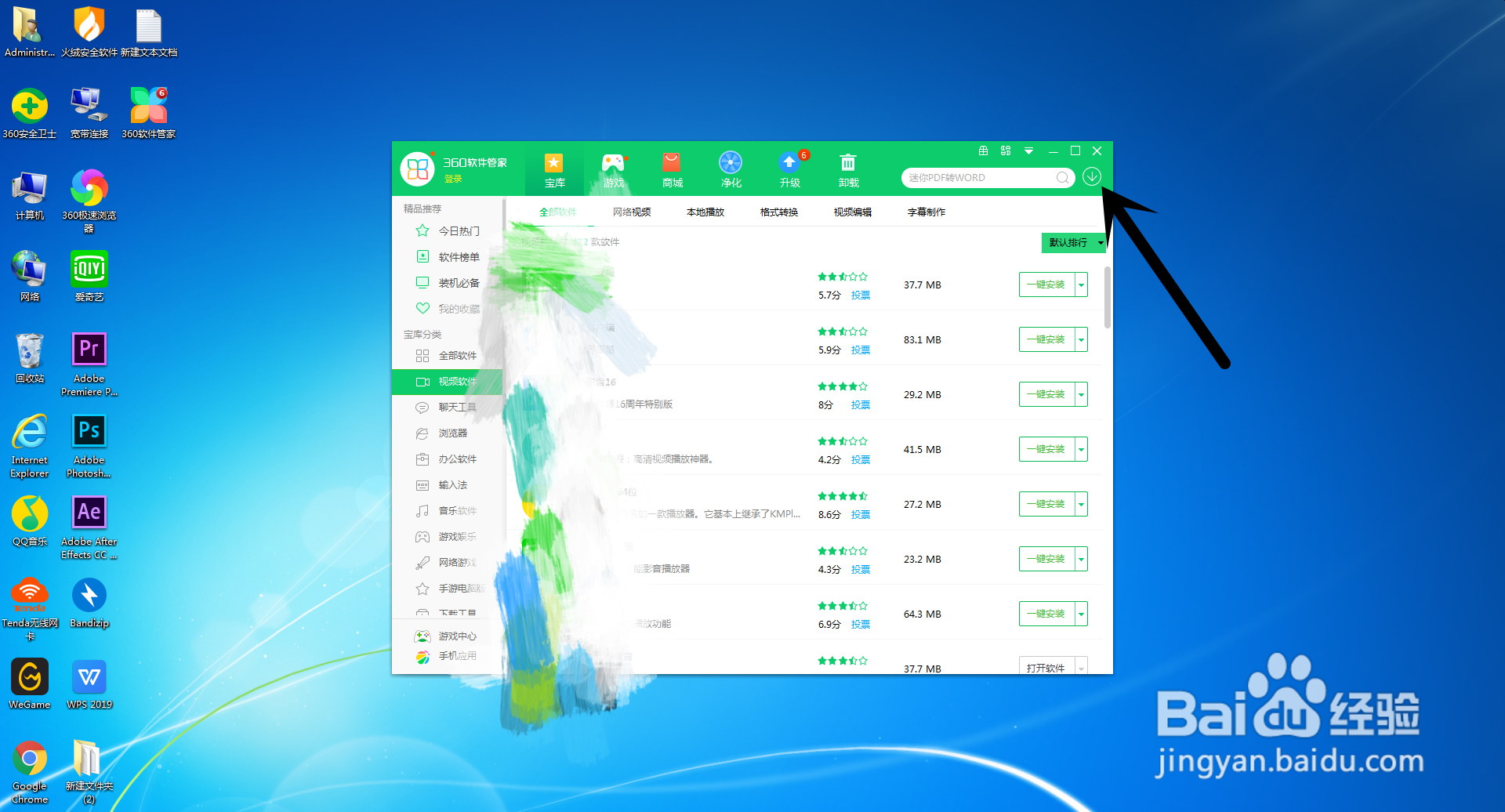Switch to 视频编辑 tab
Screen dimensions: 1505x812
[853, 212]
